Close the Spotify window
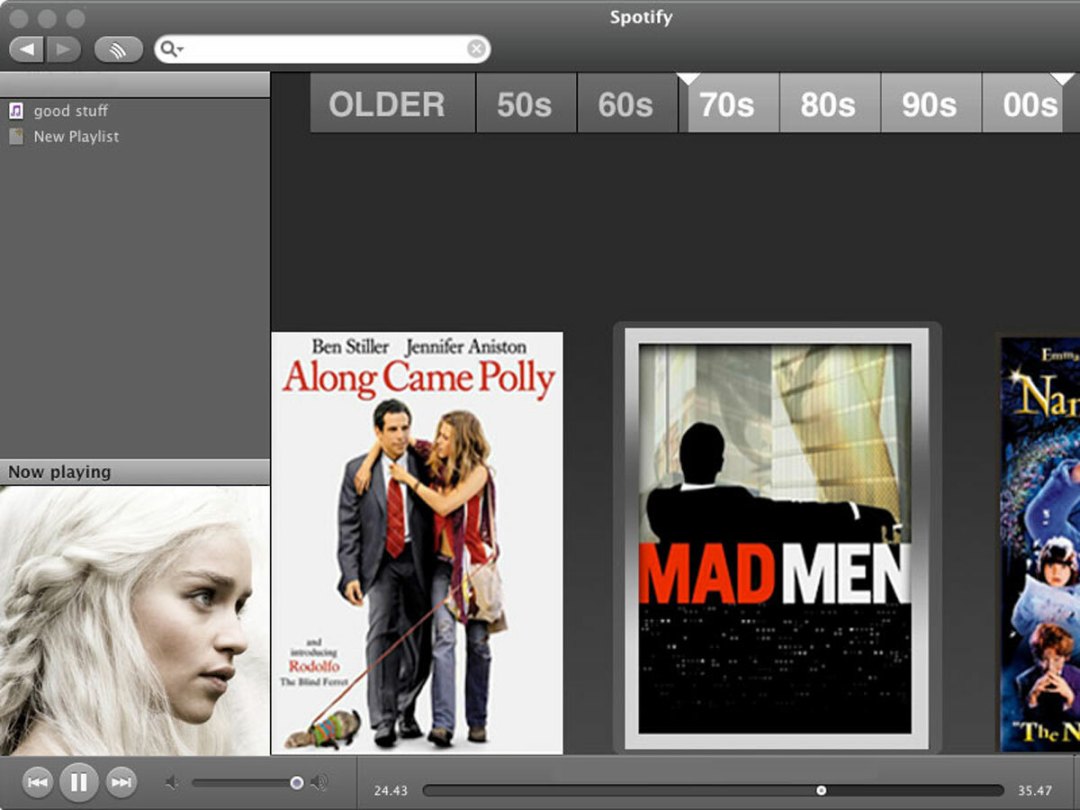The width and height of the screenshot is (1080, 810). (19, 18)
